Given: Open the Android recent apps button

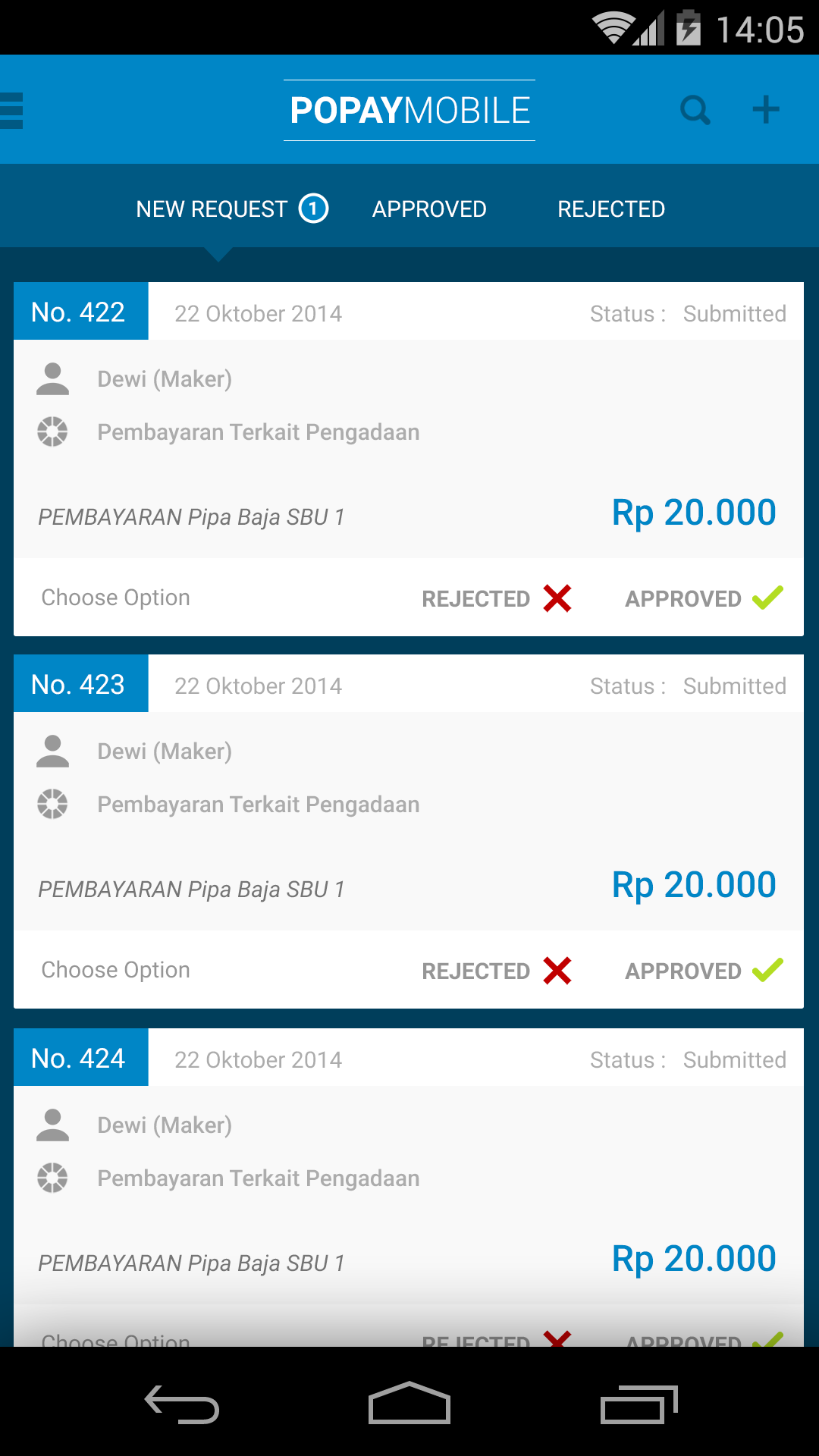Looking at the screenshot, I should 639,1405.
